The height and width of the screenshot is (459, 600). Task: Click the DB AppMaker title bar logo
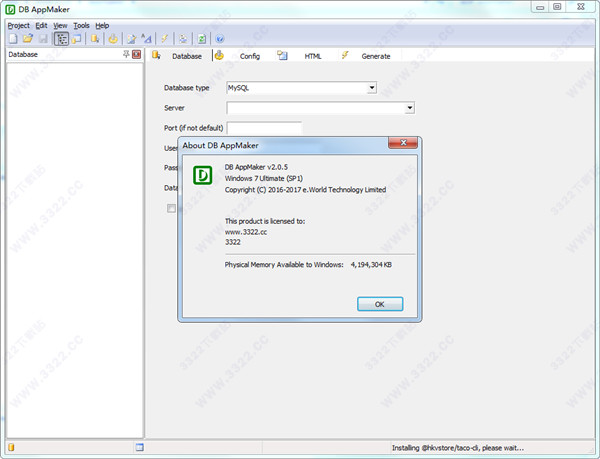coord(10,9)
